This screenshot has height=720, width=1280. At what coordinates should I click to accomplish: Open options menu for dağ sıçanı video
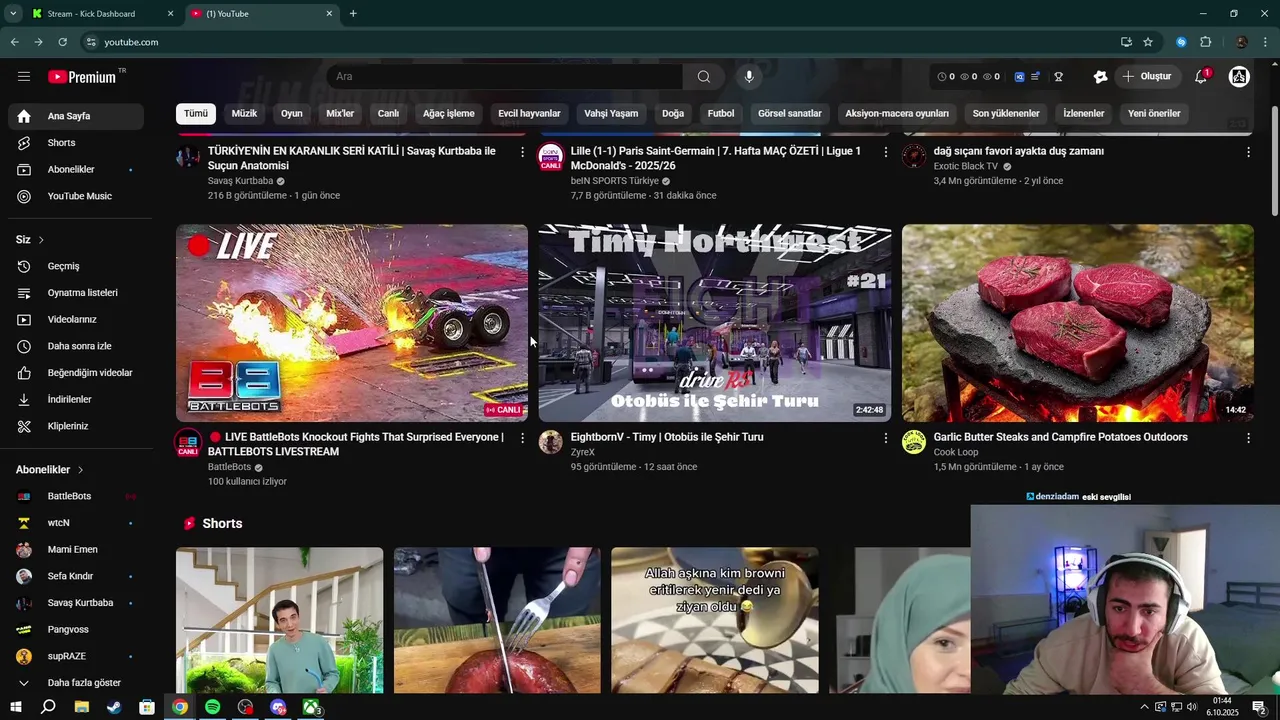pyautogui.click(x=1248, y=152)
